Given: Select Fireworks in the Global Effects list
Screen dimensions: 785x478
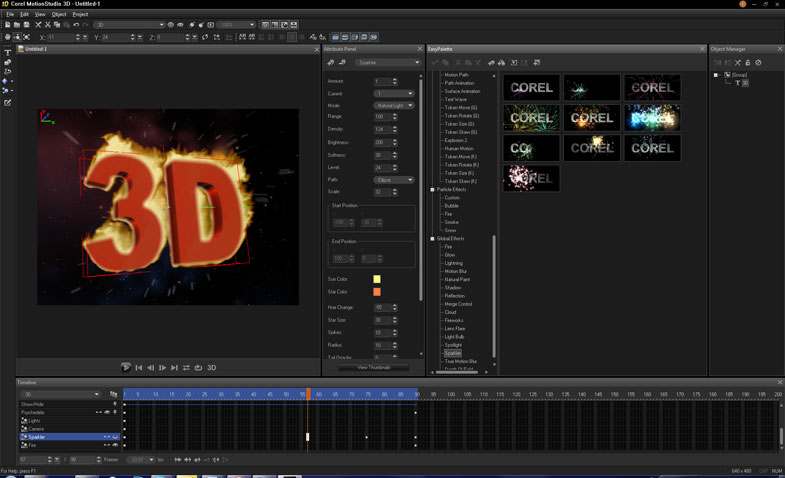Looking at the screenshot, I should [453, 320].
